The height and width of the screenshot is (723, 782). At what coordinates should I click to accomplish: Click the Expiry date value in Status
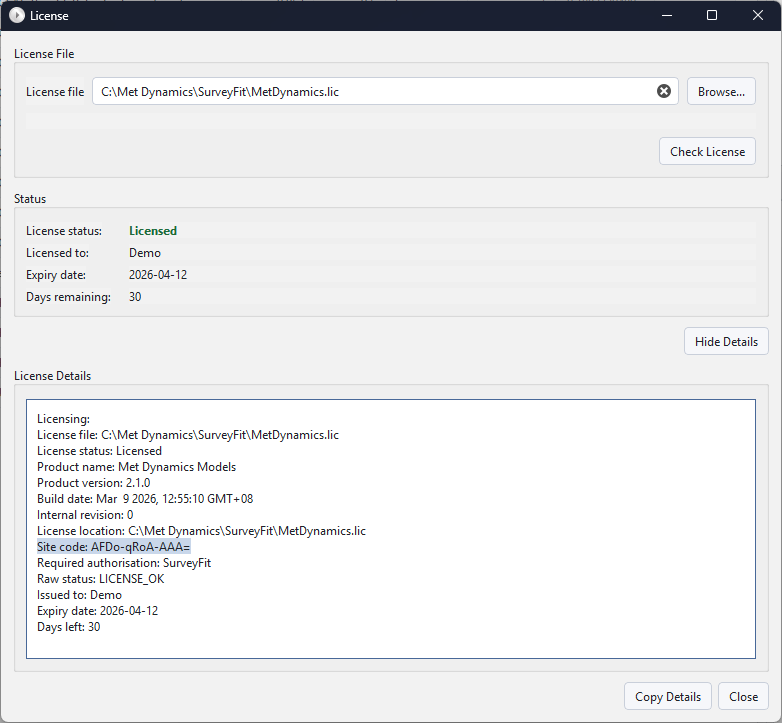coord(158,275)
